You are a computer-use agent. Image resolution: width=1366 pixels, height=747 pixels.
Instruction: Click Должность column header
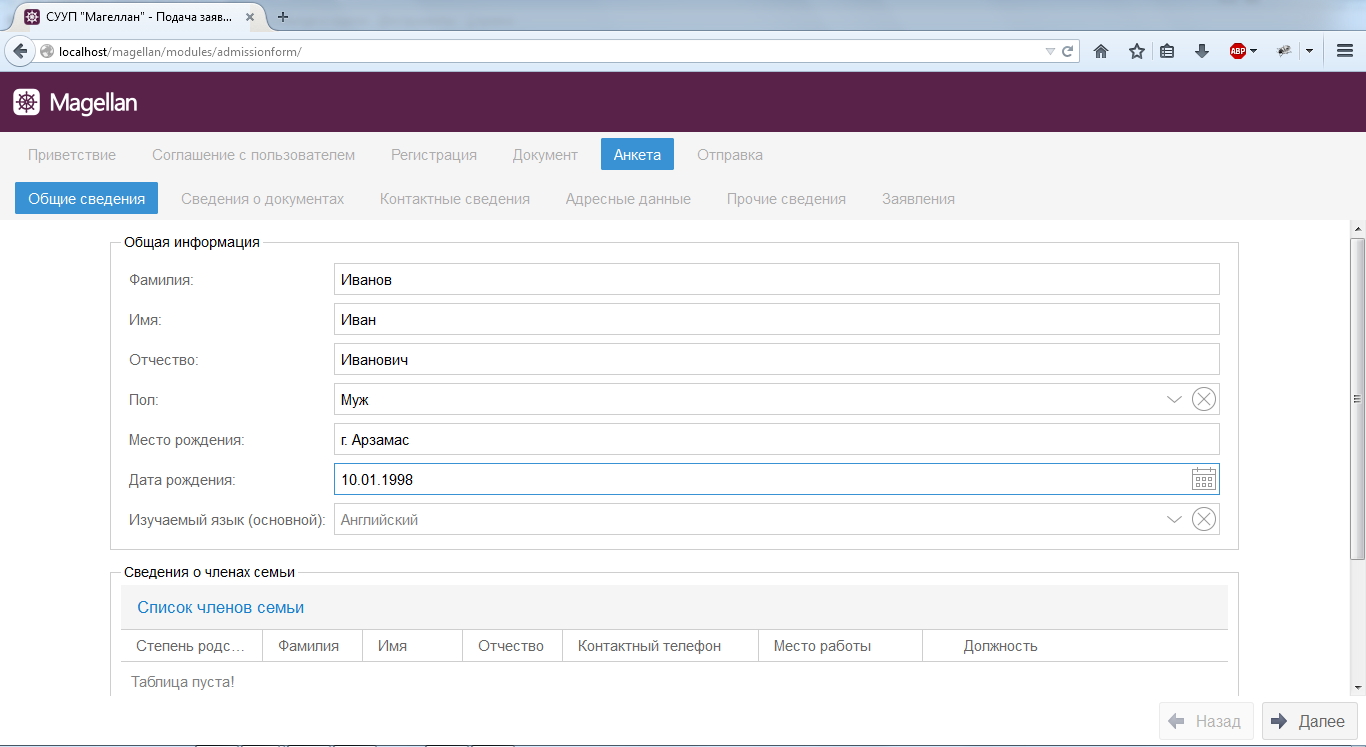click(1000, 646)
